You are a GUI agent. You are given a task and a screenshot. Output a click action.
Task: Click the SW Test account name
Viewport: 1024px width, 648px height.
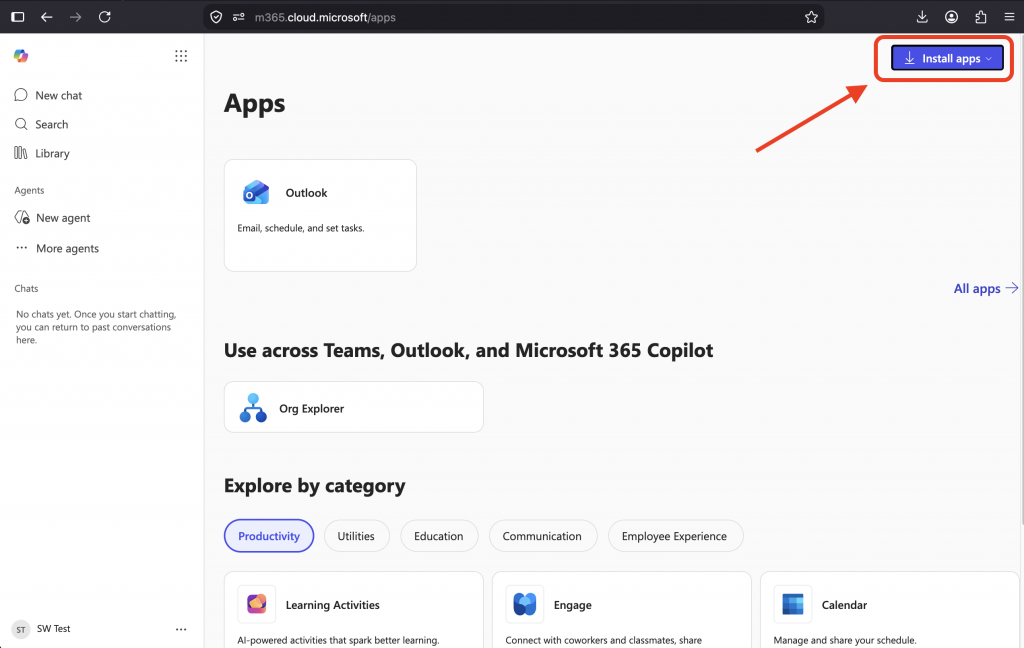[x=54, y=628]
